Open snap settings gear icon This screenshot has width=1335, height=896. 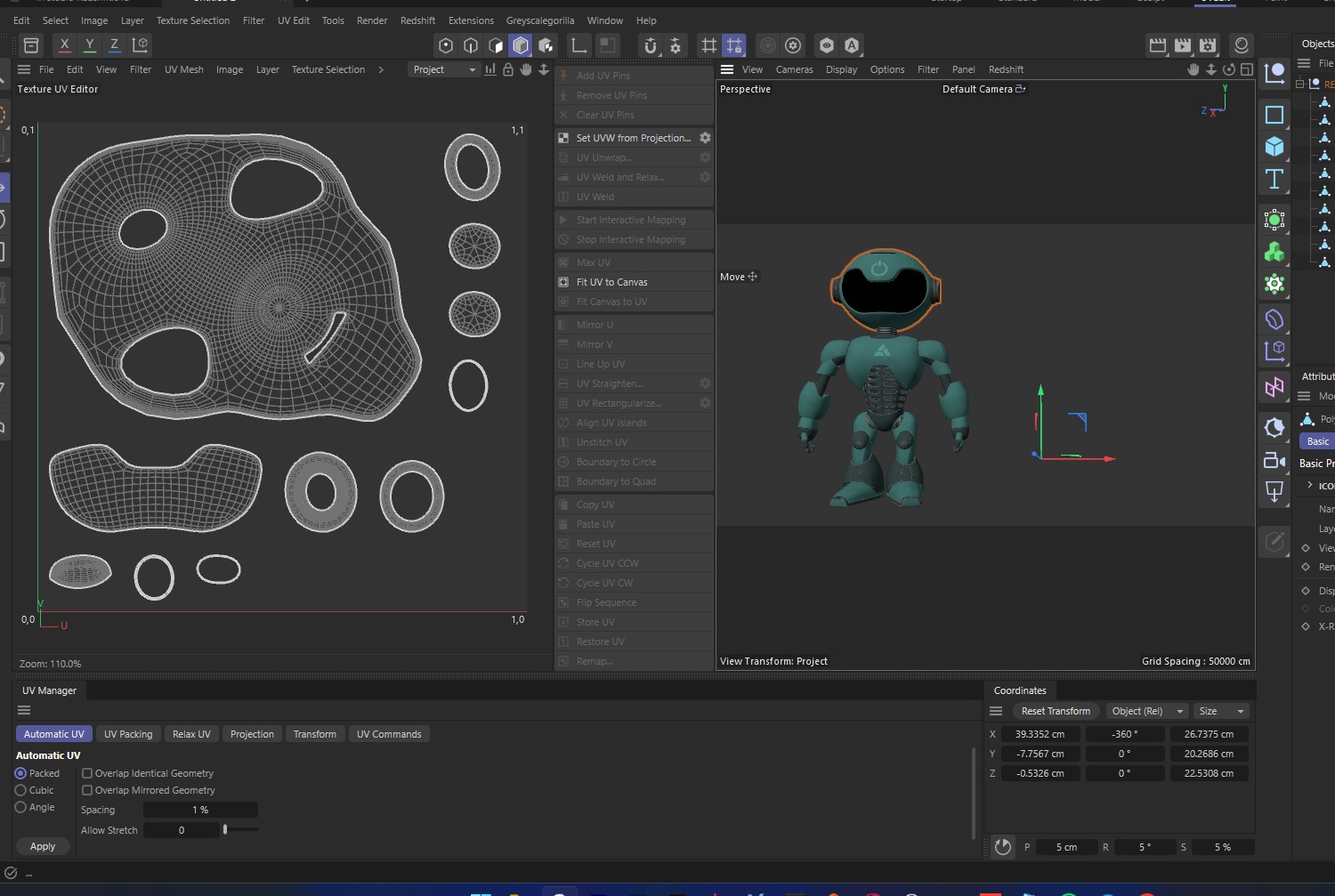[676, 45]
